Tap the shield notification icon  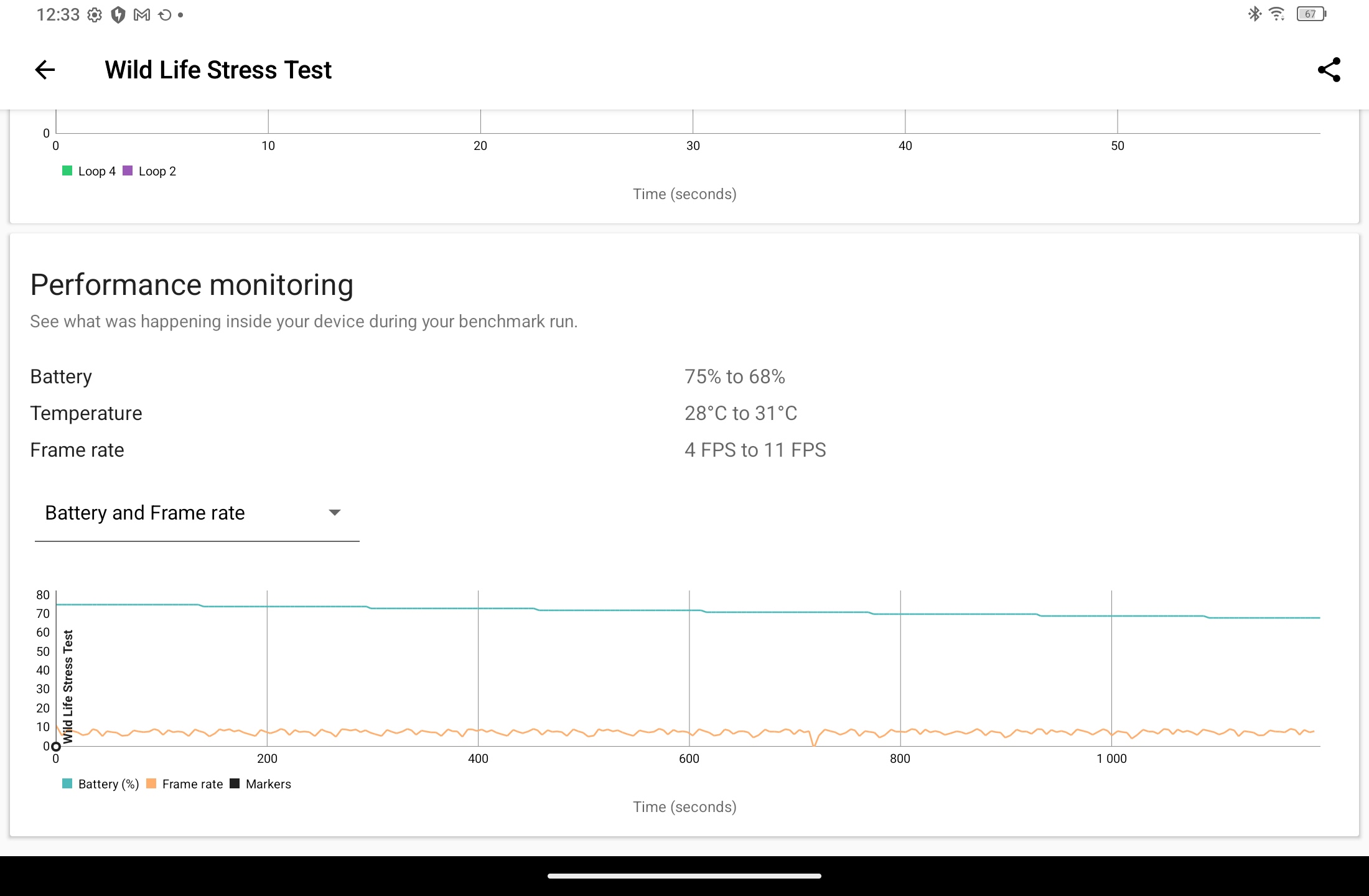point(118,15)
